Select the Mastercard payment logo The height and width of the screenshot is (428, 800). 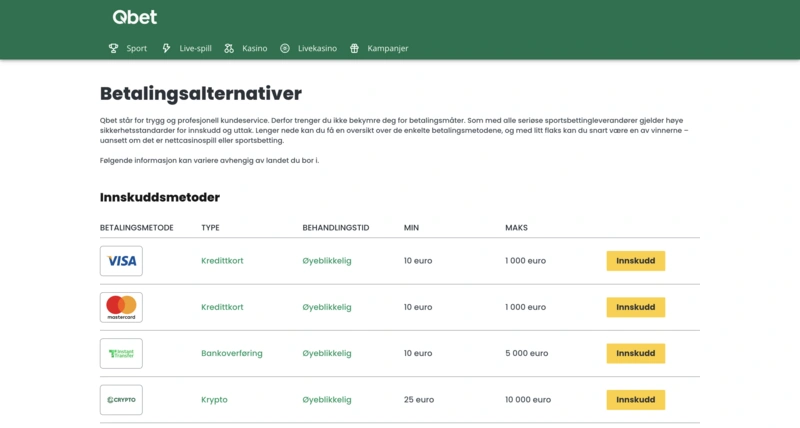coord(121,307)
